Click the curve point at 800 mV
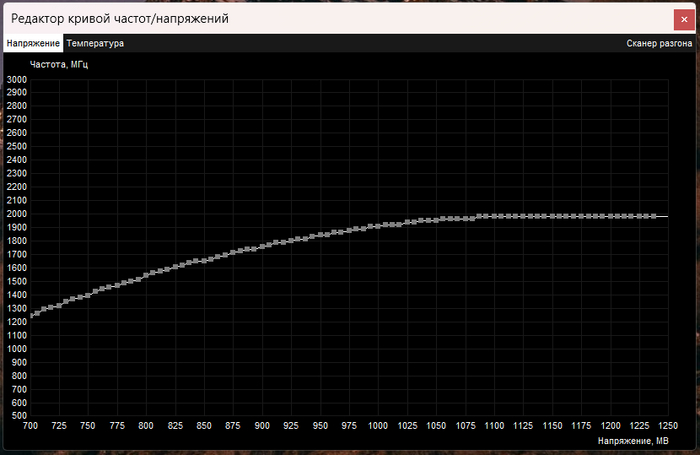Image resolution: width=700 pixels, height=455 pixels. pyautogui.click(x=147, y=274)
